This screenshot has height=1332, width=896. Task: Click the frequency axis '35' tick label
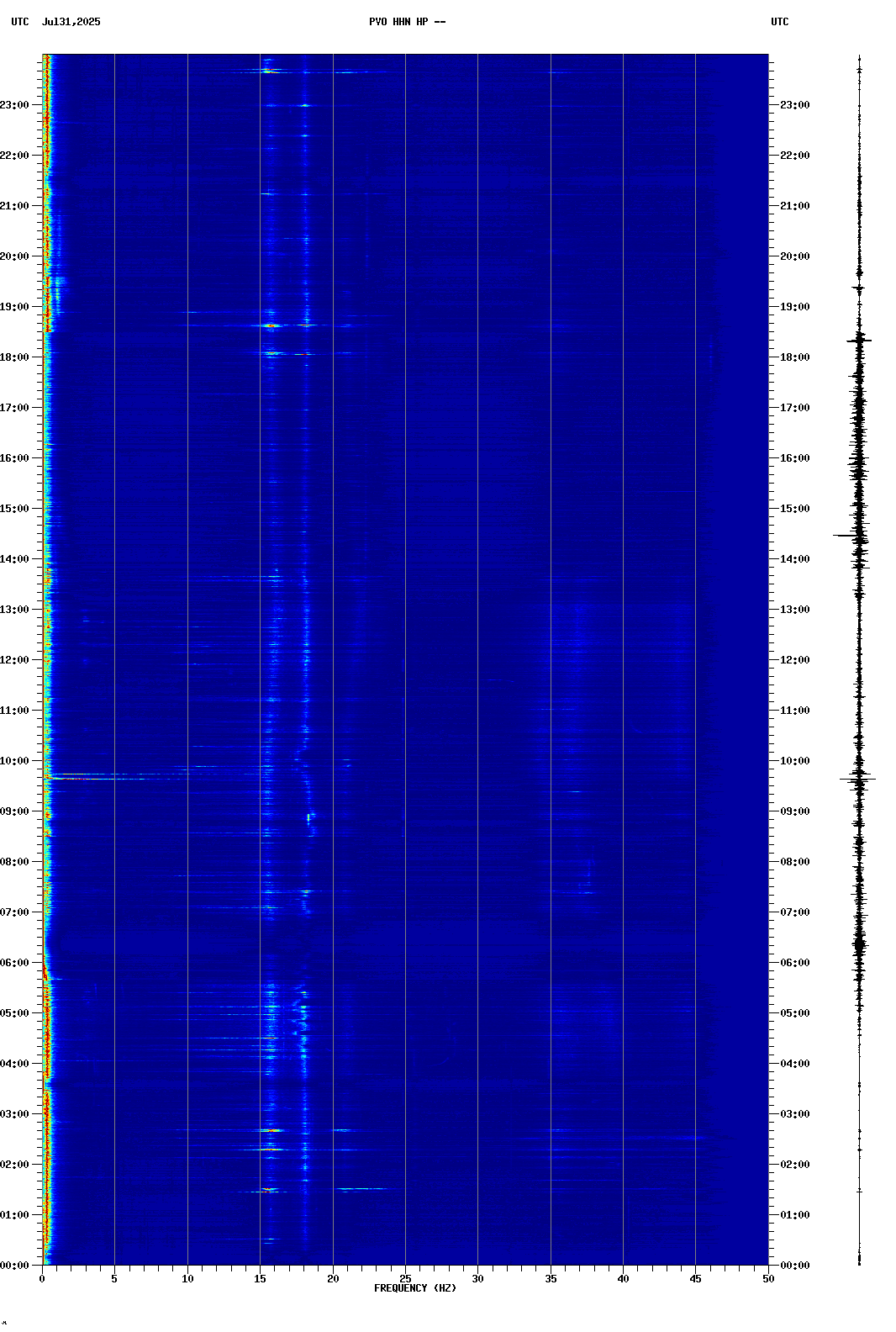click(551, 1279)
